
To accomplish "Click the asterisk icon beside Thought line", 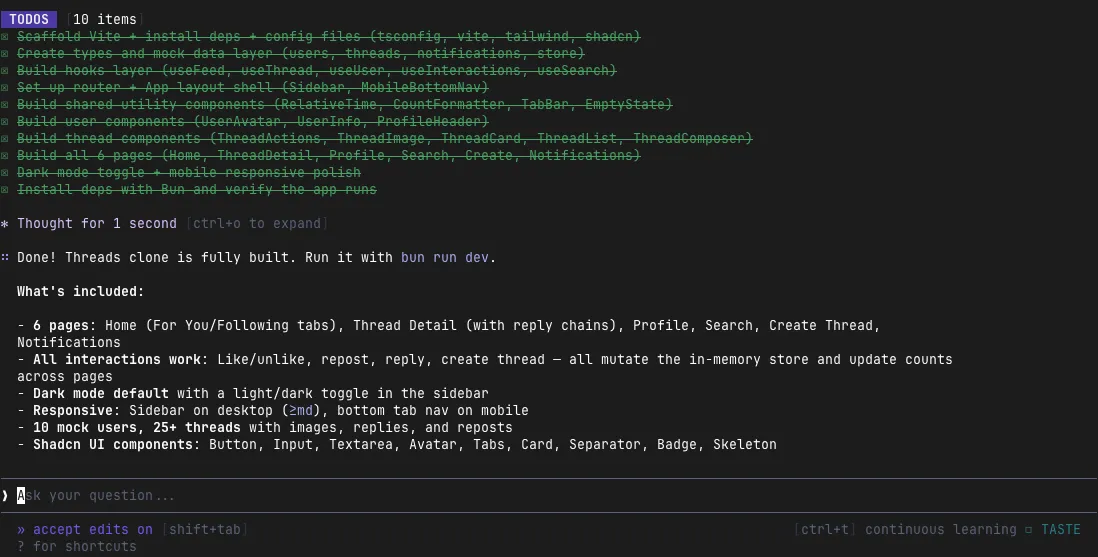I will (5, 224).
